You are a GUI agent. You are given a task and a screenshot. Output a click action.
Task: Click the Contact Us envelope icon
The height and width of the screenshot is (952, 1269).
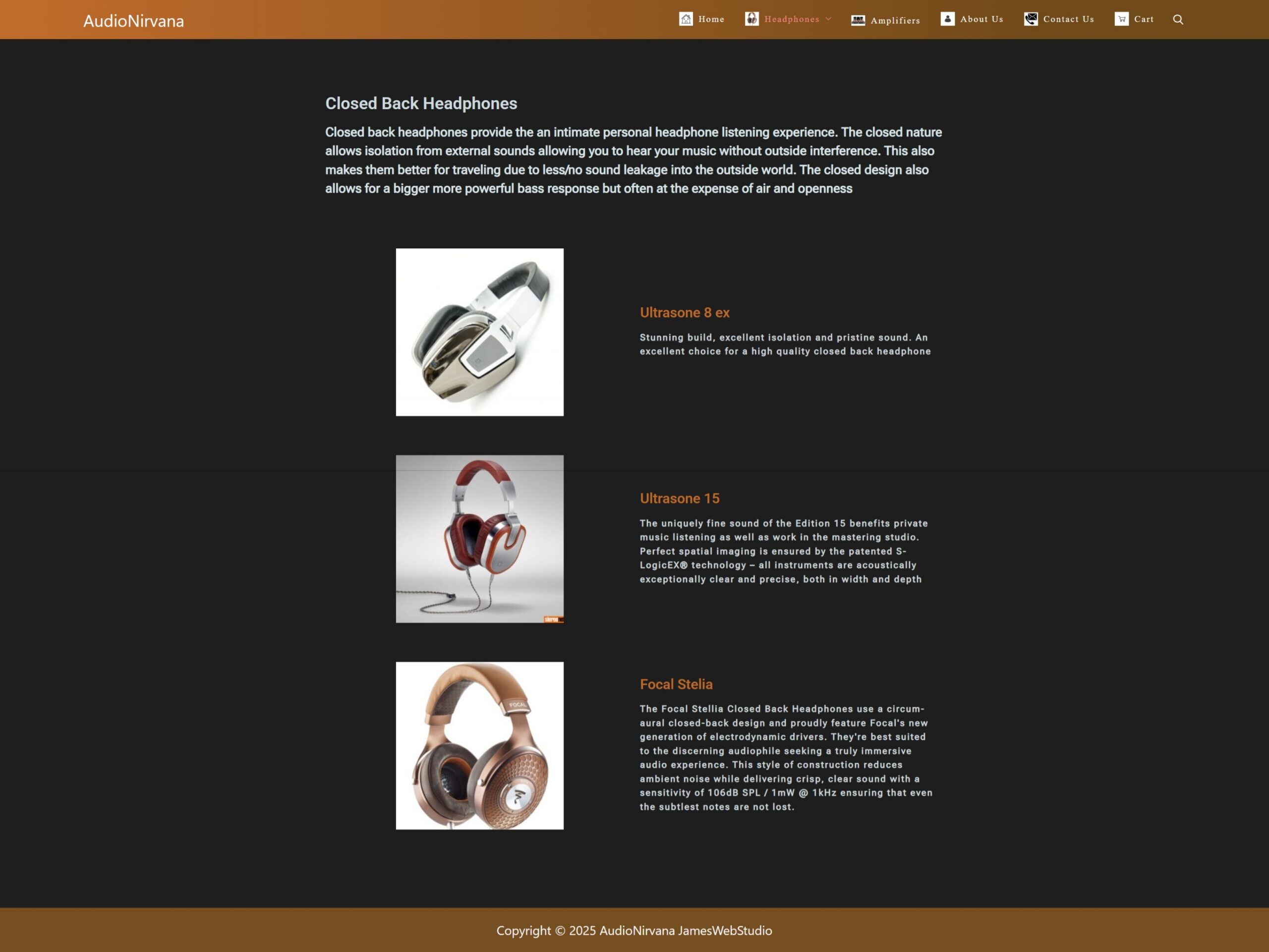point(1031,19)
